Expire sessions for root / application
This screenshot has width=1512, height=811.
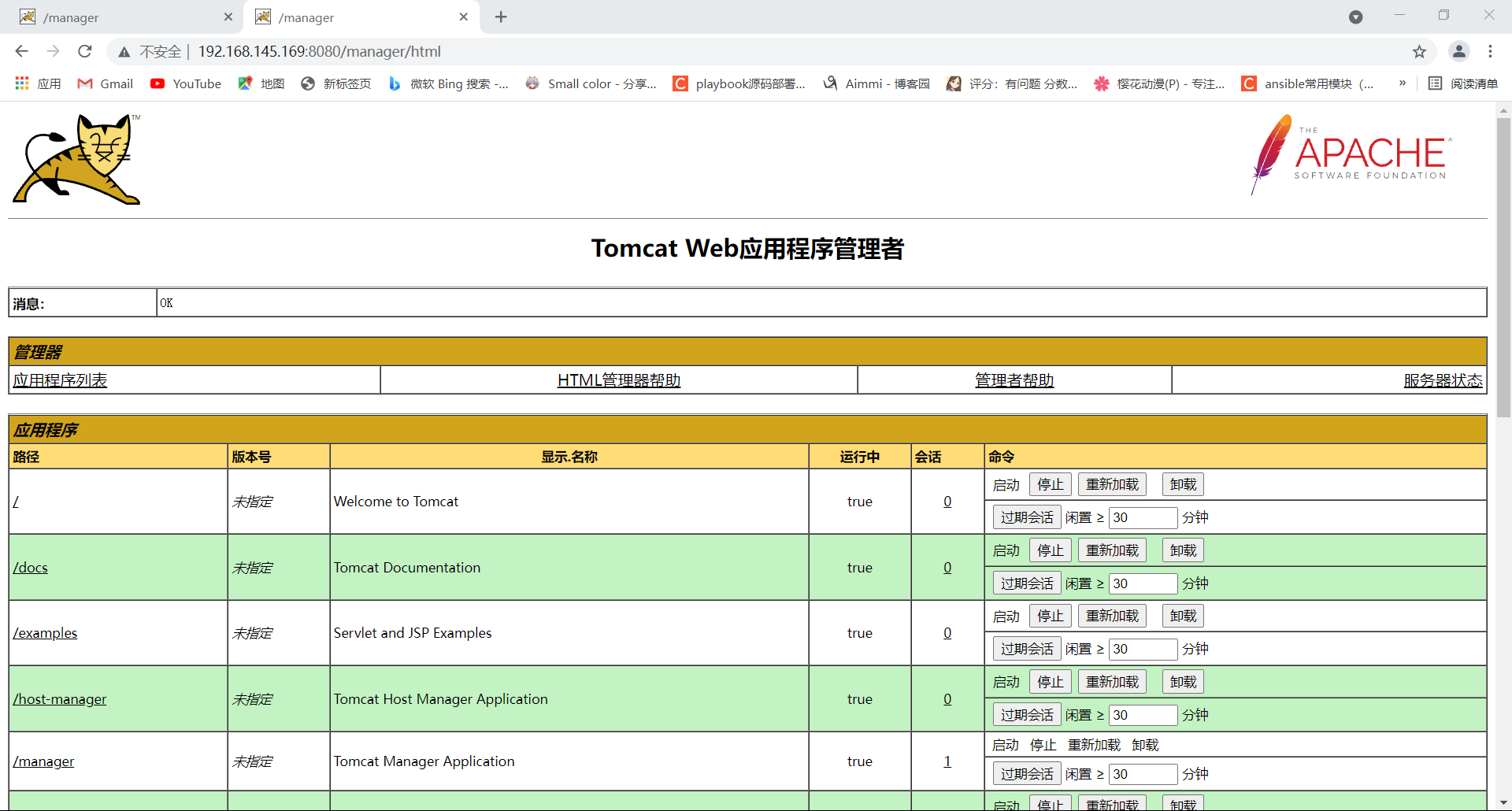[x=1027, y=518]
